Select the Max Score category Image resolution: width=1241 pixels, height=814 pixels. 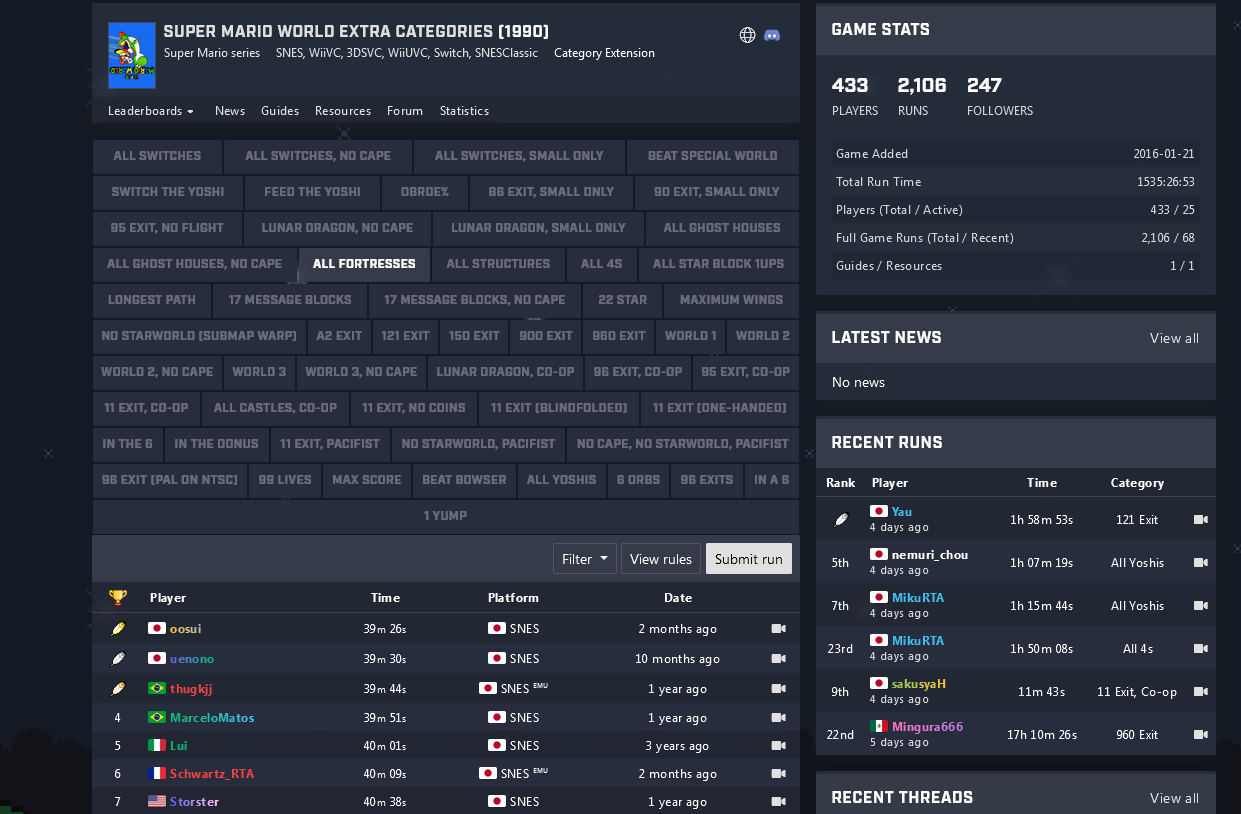tap(367, 480)
